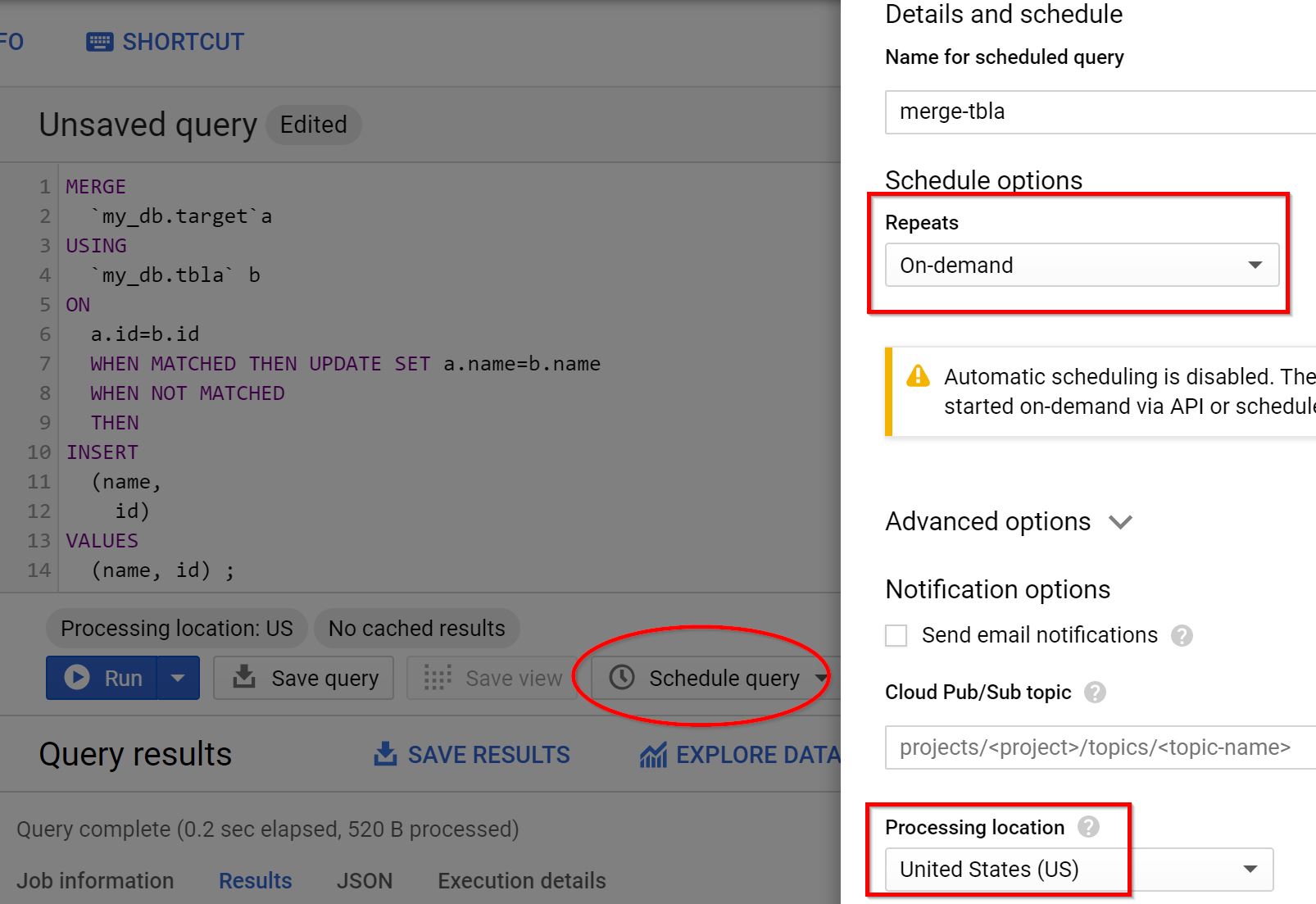Click the clock icon on Schedule query

[x=622, y=678]
